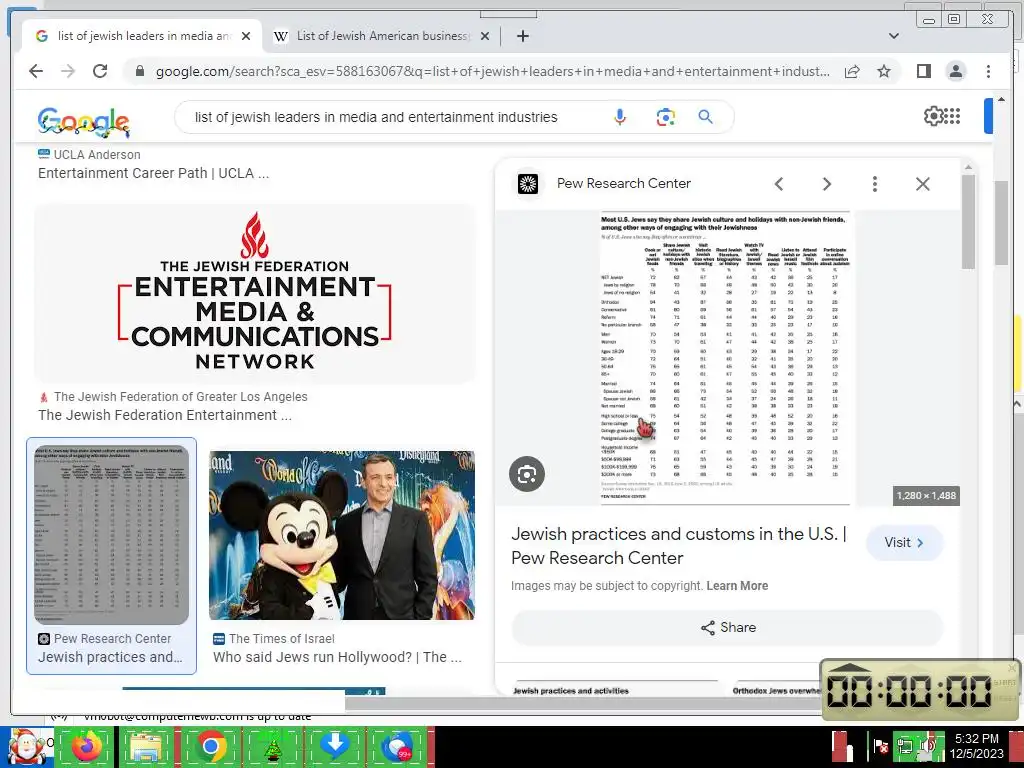The width and height of the screenshot is (1024, 768).
Task: Open Entertainment Career Path UCLA link
Action: click(153, 174)
